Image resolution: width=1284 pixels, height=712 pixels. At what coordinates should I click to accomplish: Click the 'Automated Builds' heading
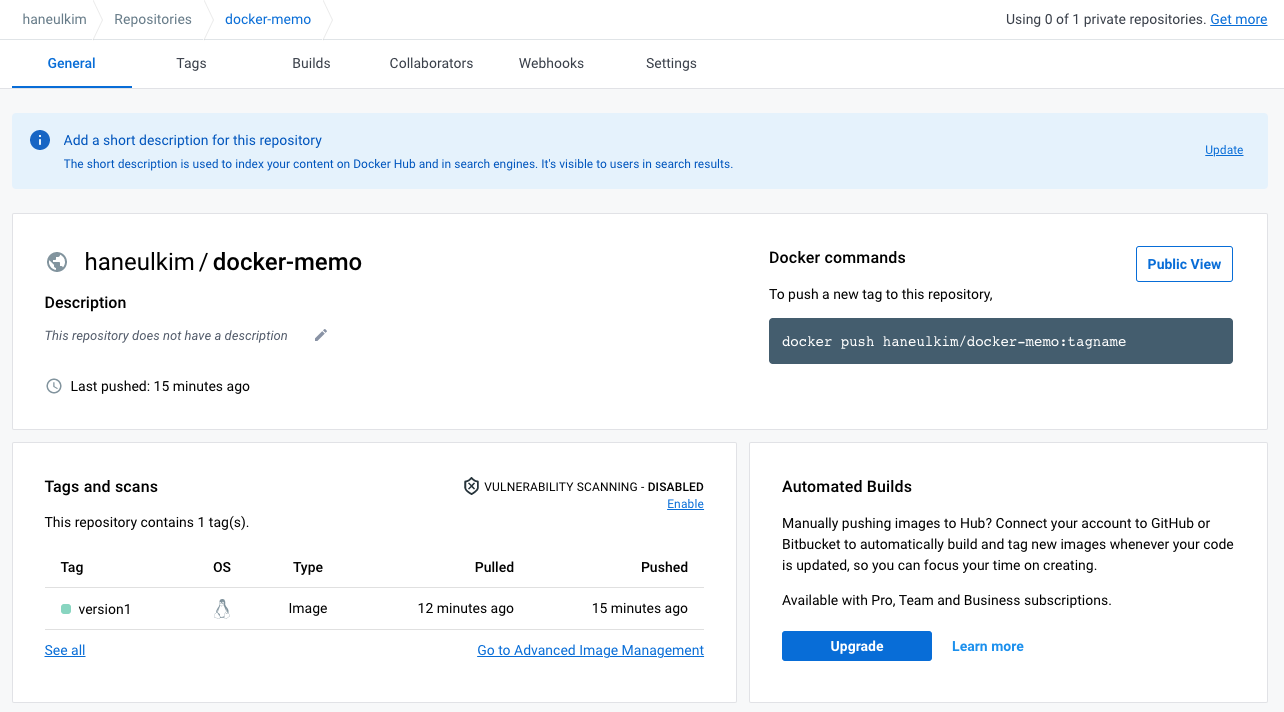click(847, 487)
